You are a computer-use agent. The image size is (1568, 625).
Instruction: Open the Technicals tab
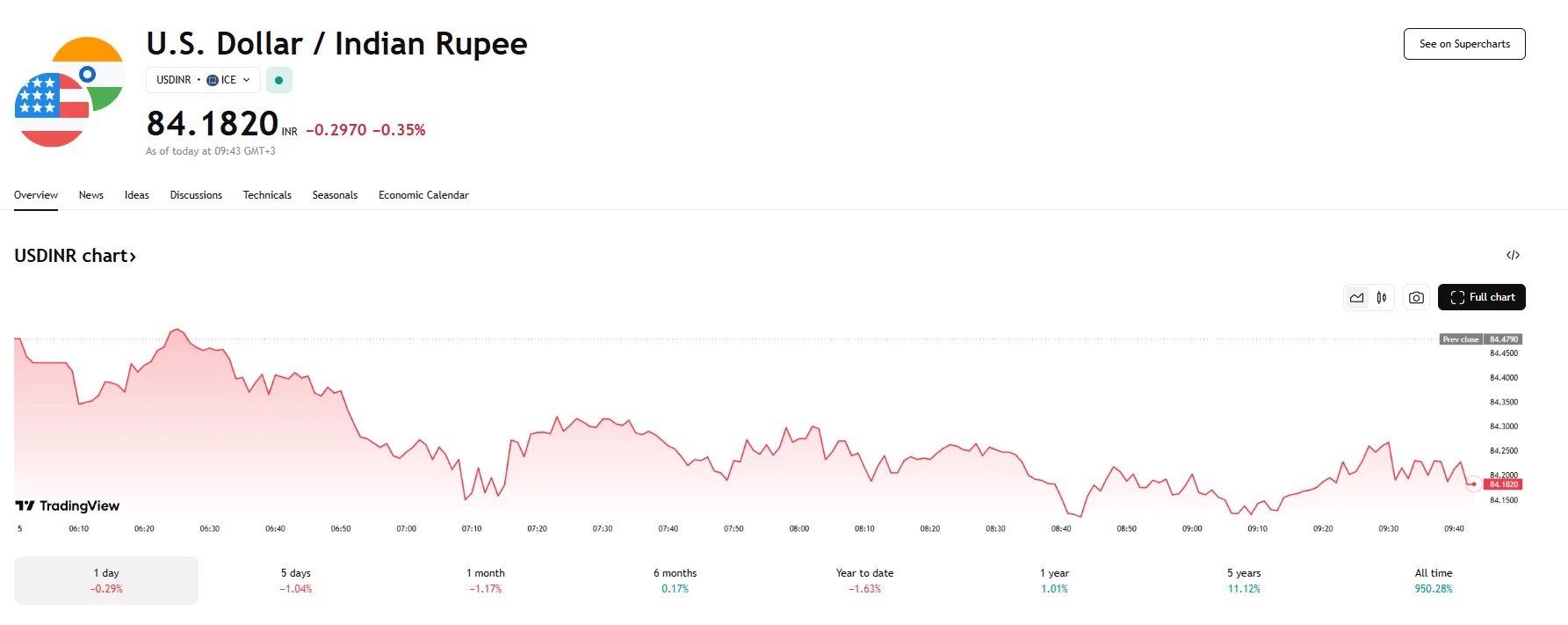coord(267,195)
